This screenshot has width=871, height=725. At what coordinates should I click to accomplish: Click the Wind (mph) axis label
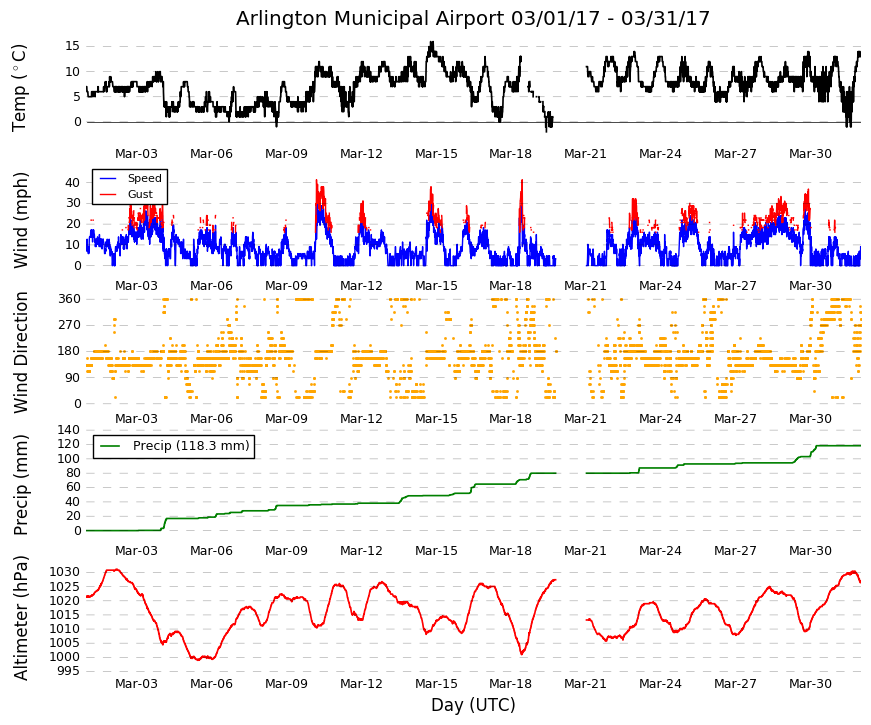pos(20,221)
